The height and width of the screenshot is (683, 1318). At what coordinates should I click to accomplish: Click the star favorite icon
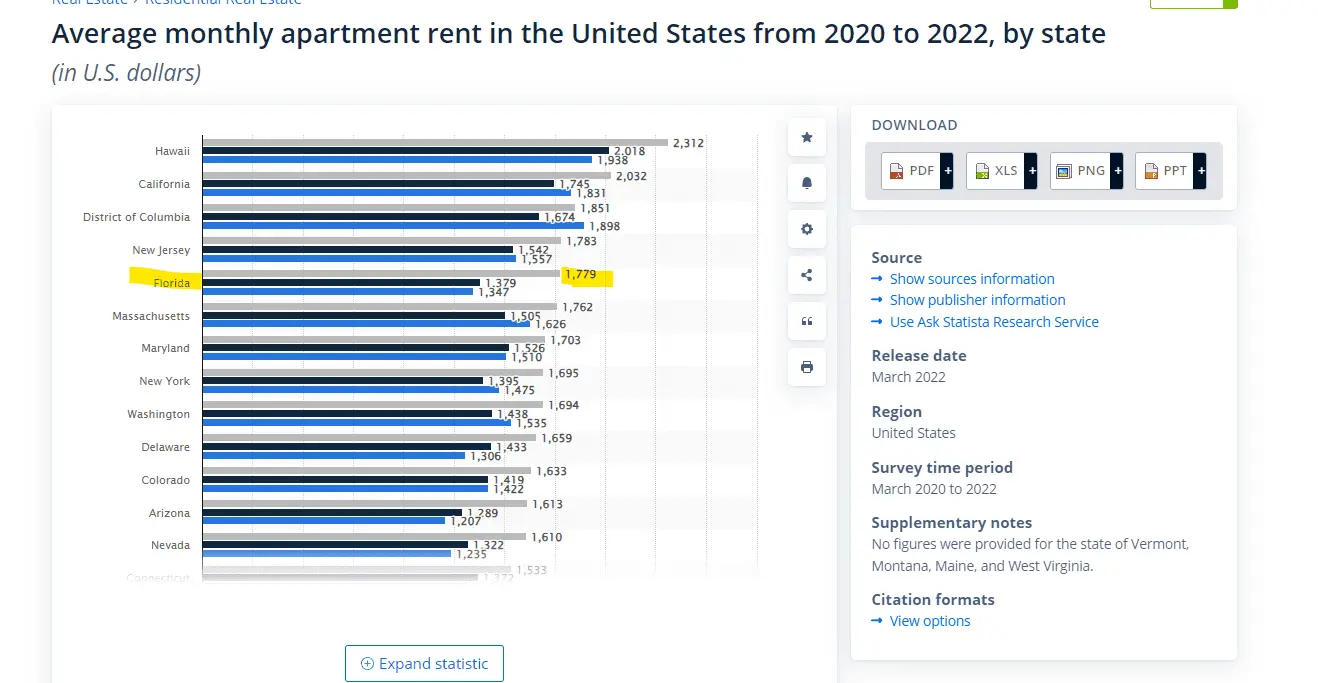(807, 137)
